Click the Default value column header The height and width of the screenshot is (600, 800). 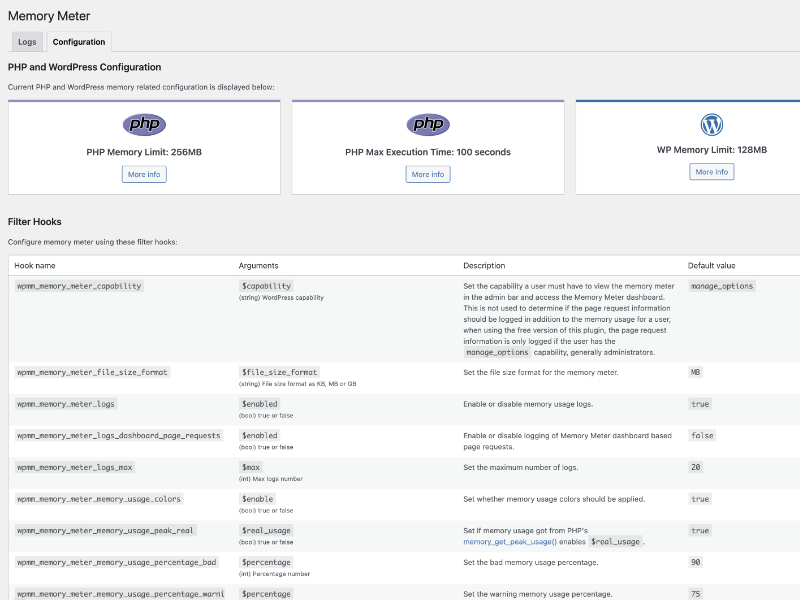[711, 266]
